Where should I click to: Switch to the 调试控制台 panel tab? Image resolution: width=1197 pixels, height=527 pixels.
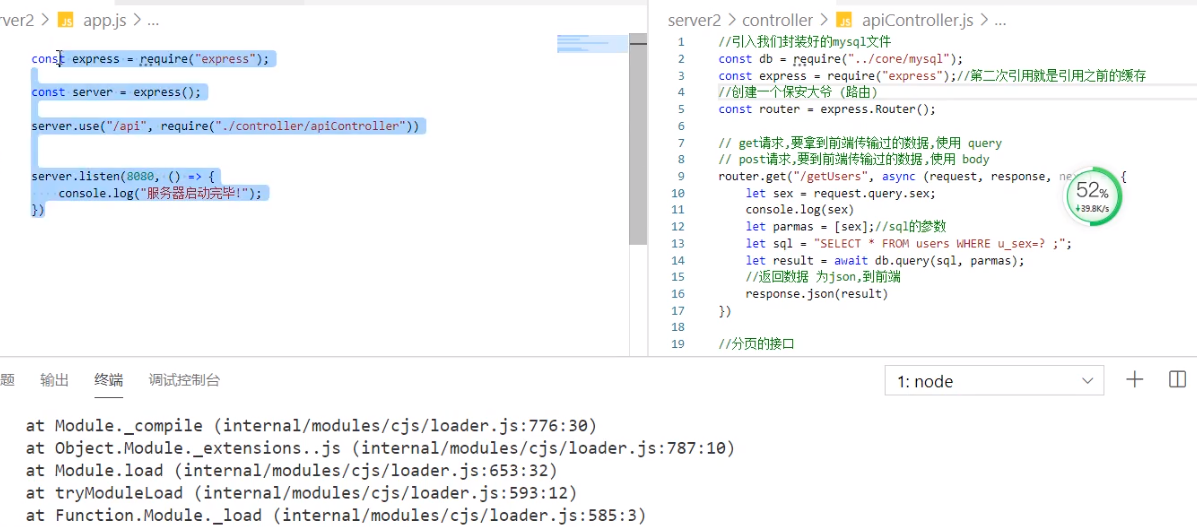click(184, 380)
